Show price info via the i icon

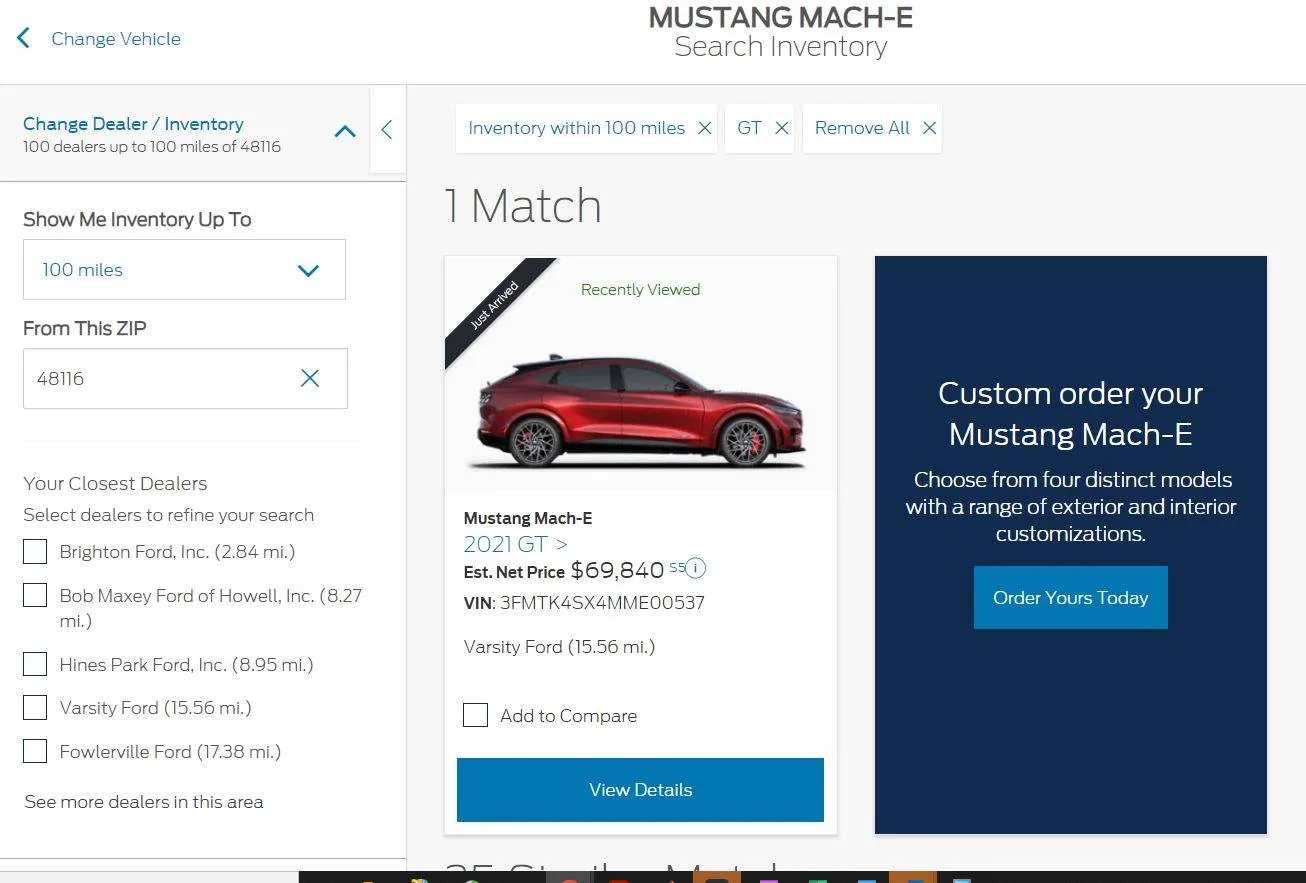click(x=695, y=569)
